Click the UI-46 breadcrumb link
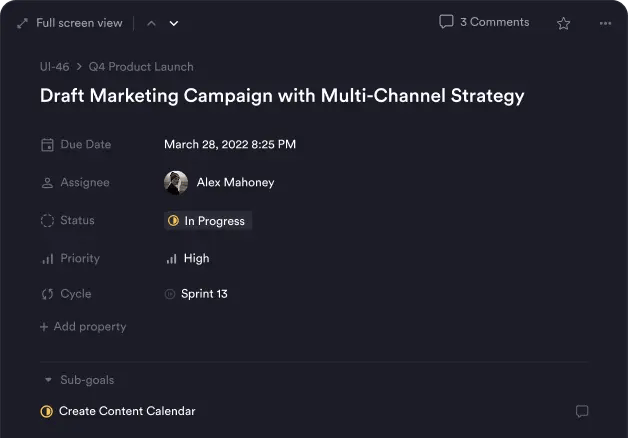Image resolution: width=628 pixels, height=438 pixels. click(54, 67)
